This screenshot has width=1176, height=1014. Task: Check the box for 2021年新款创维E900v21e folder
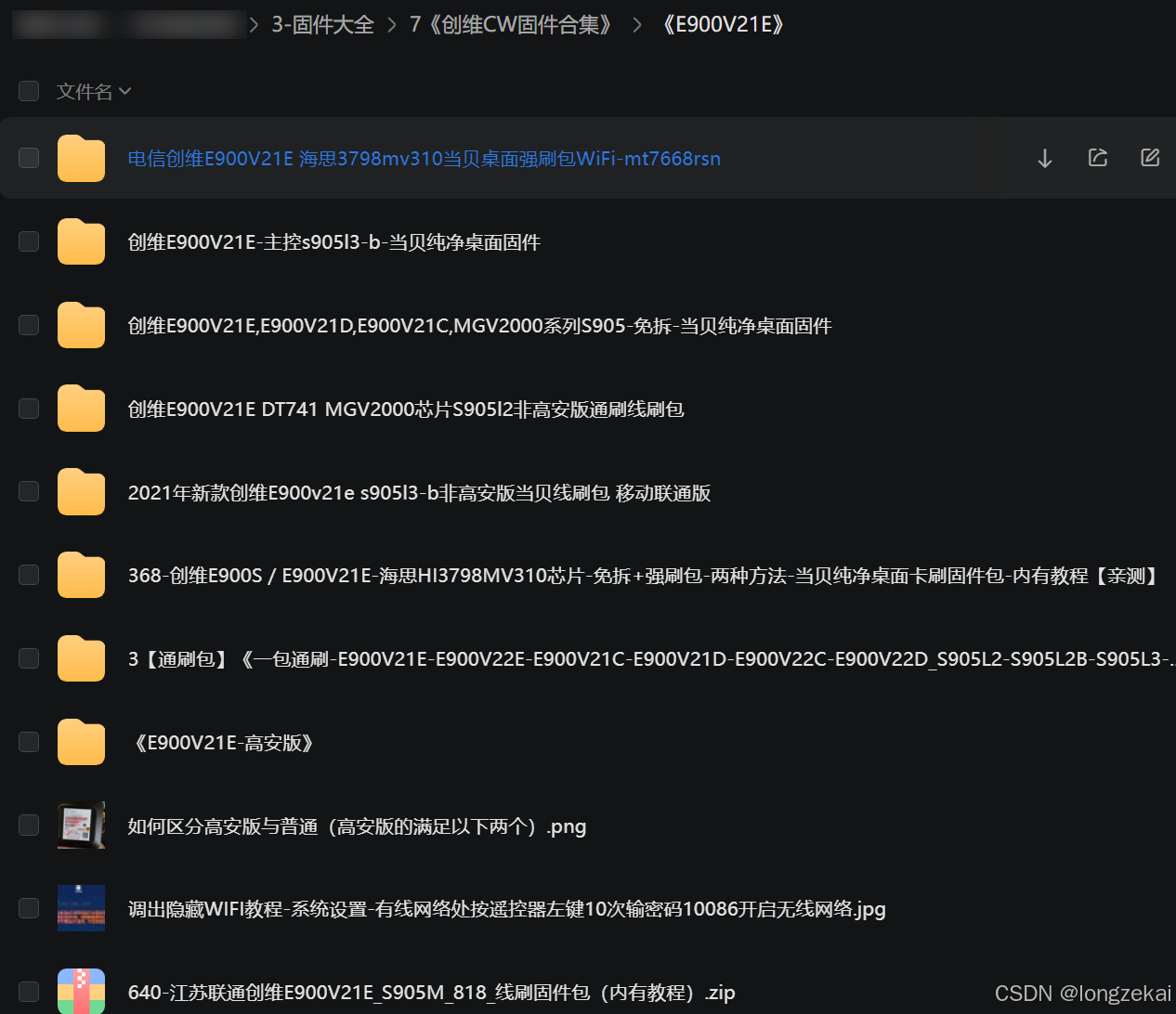(x=29, y=491)
